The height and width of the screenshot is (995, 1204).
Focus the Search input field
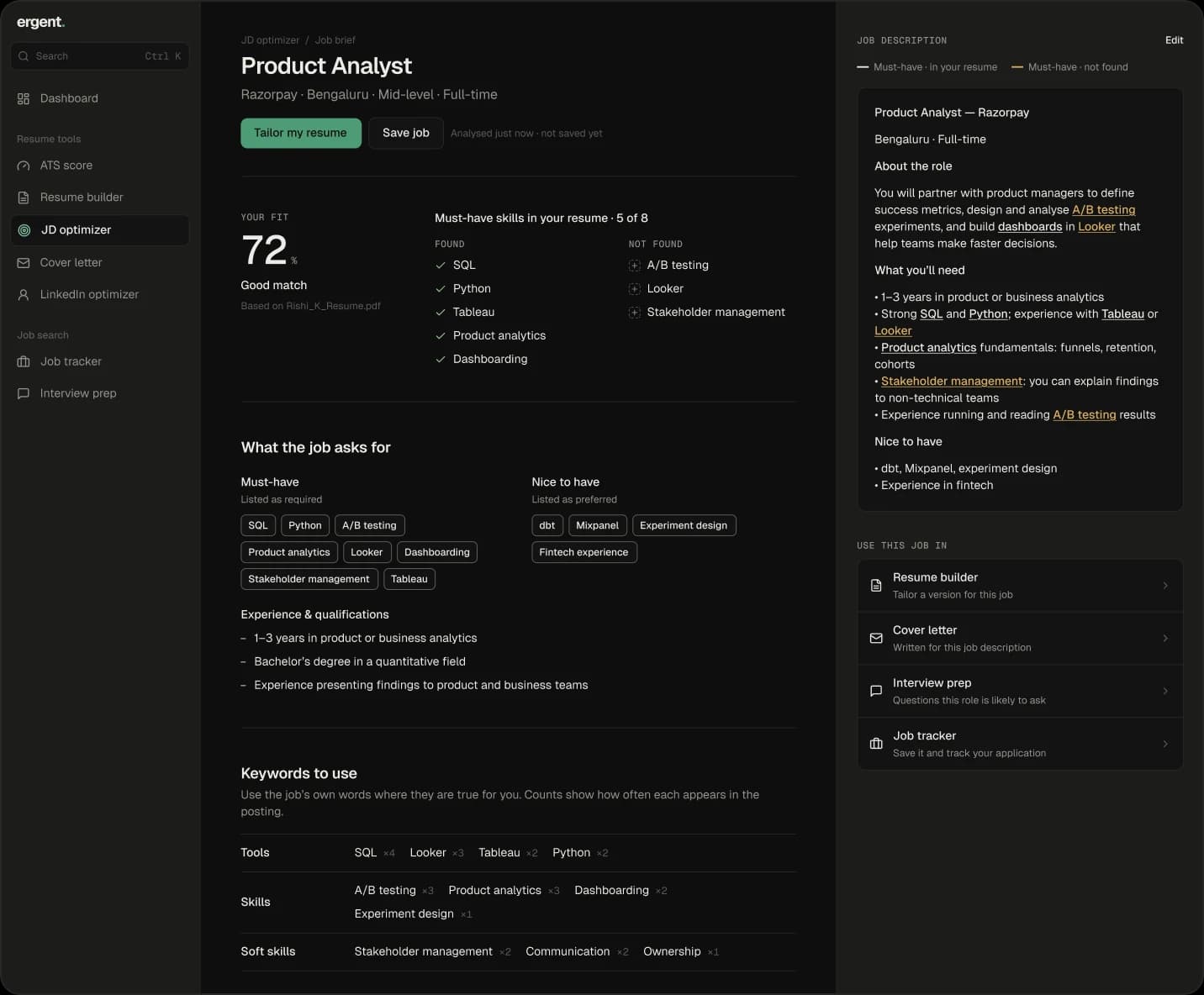point(100,56)
